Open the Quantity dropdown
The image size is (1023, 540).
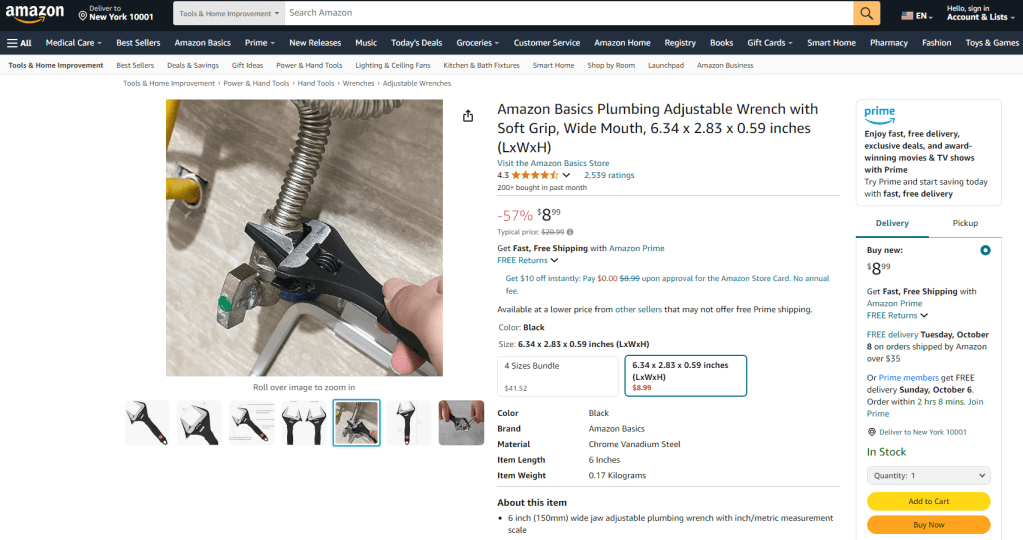928,476
